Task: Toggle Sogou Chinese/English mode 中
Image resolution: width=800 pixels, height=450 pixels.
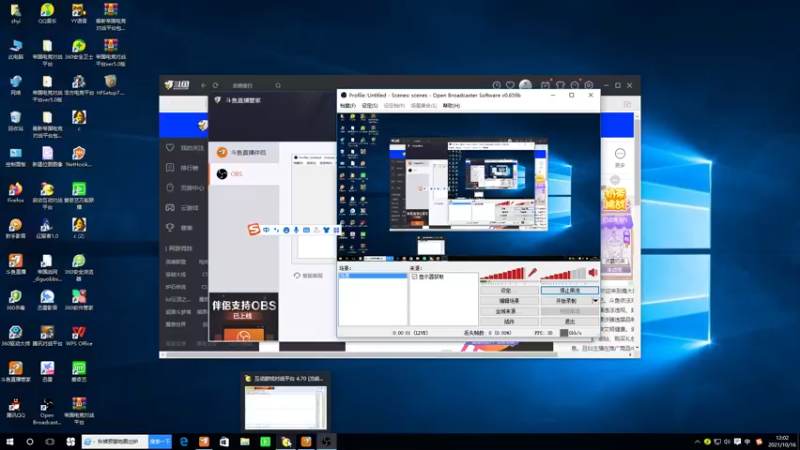Action: pos(266,230)
